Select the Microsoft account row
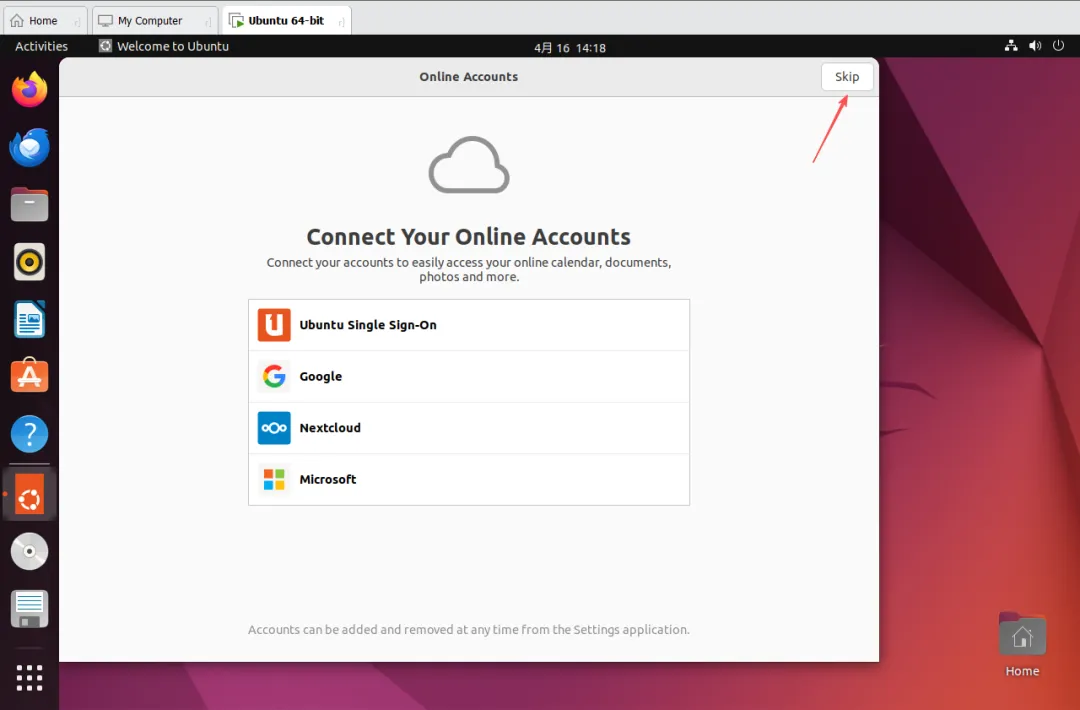1080x710 pixels. click(469, 479)
